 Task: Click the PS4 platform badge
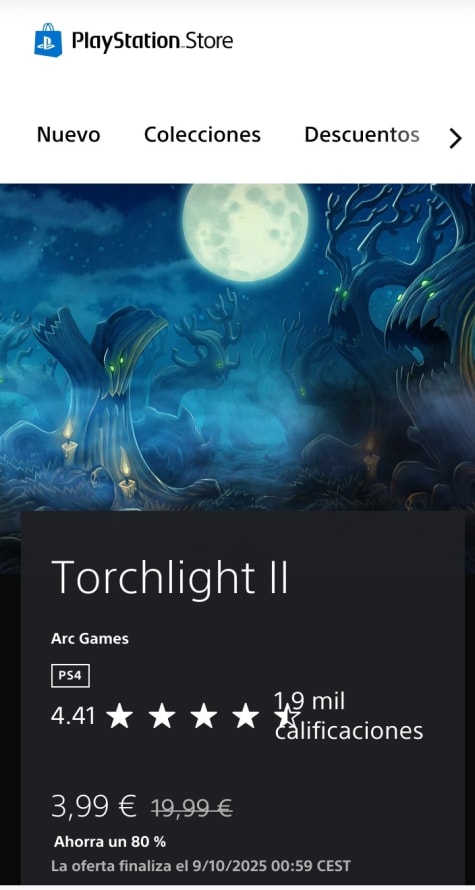pos(70,676)
